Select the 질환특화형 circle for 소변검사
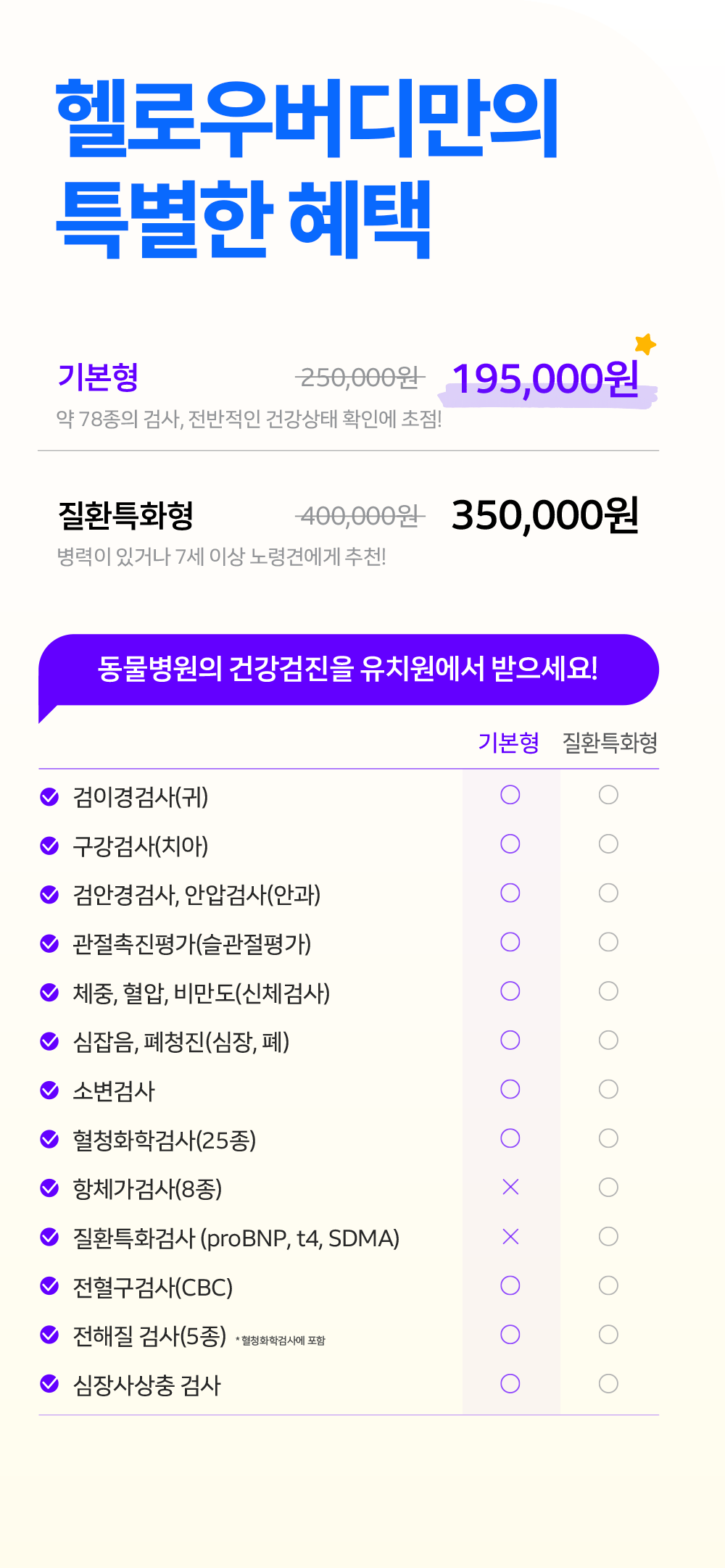725x1568 pixels. pos(608,1089)
